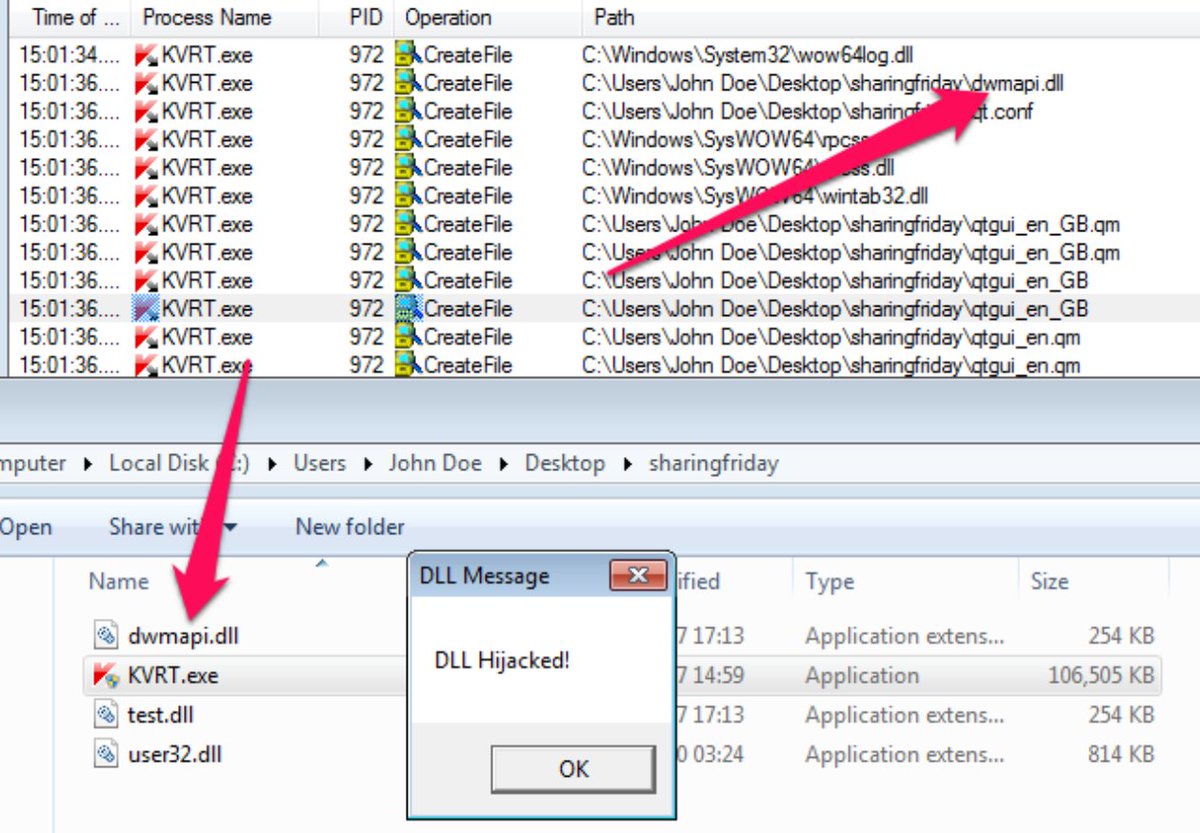This screenshot has width=1200, height=833.
Task: Expand breadcrumb arrow after Desktop
Action: 627,464
